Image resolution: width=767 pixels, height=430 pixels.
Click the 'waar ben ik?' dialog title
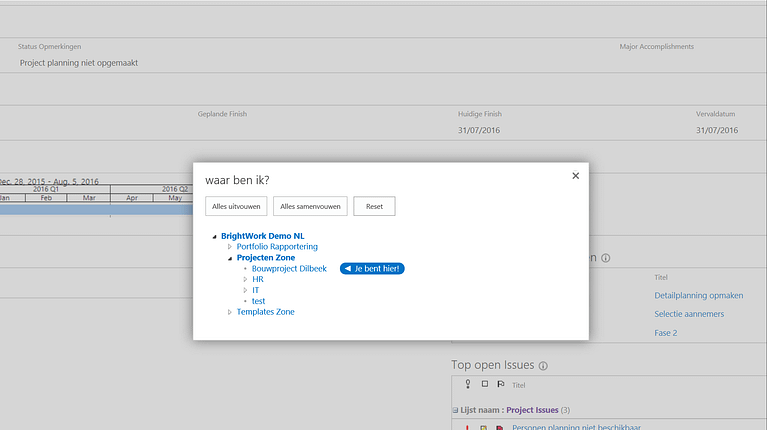coord(237,180)
